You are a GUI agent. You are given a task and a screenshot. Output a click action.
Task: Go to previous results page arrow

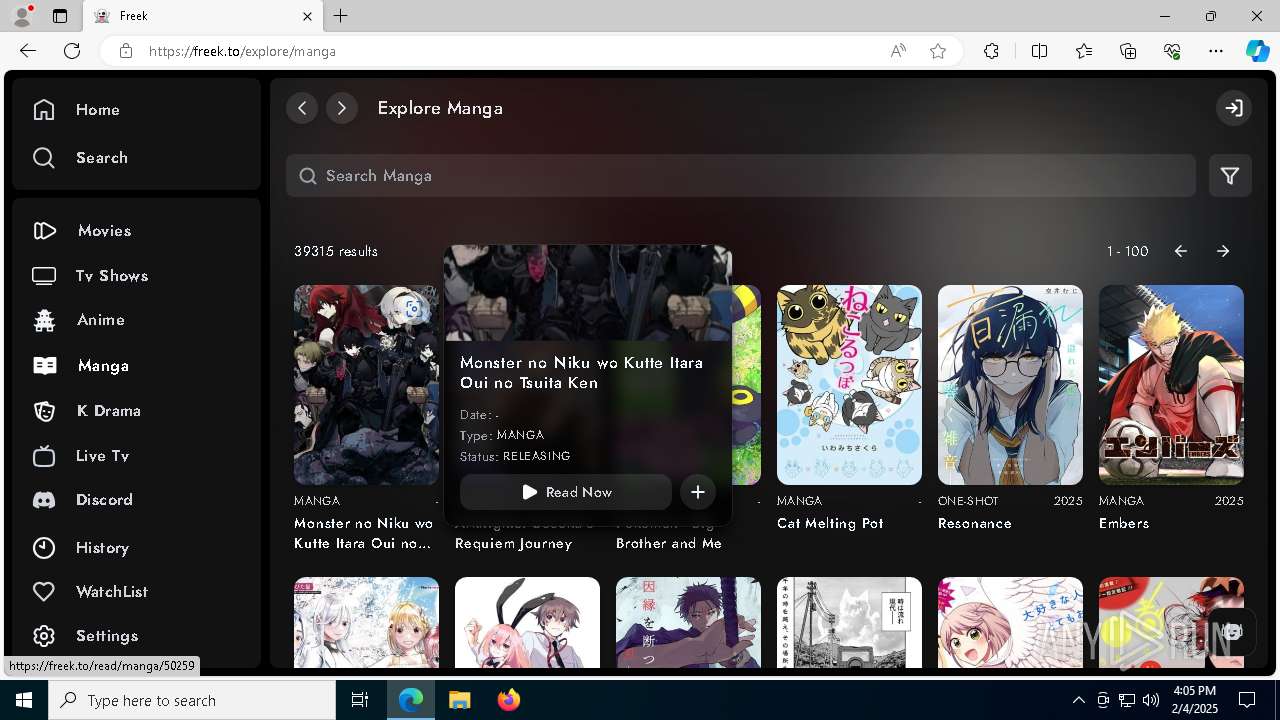[x=1181, y=252]
